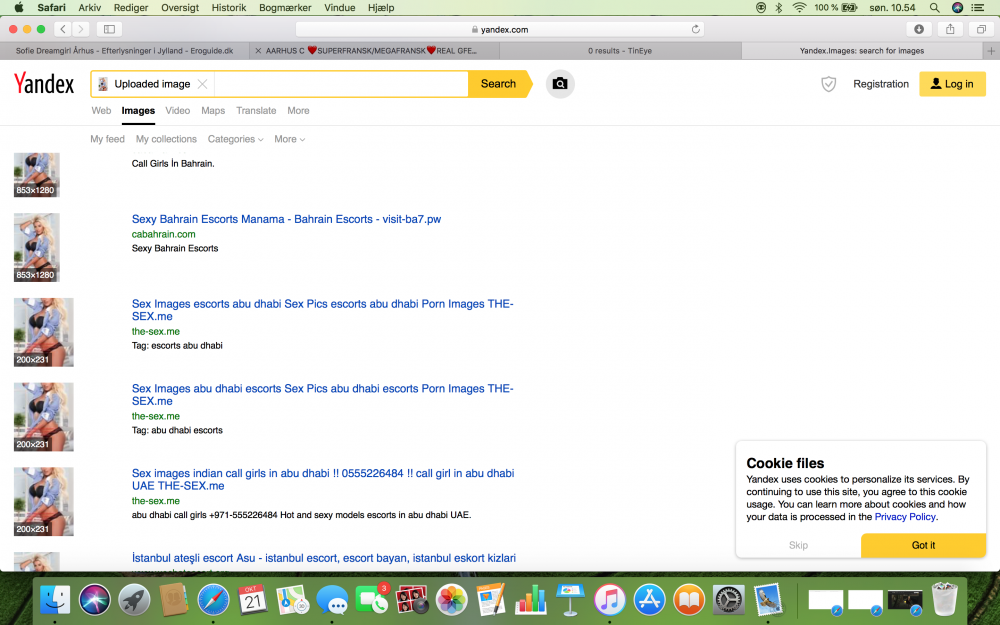The height and width of the screenshot is (625, 1000).
Task: Open System Preferences from the Dock
Action: [x=728, y=600]
